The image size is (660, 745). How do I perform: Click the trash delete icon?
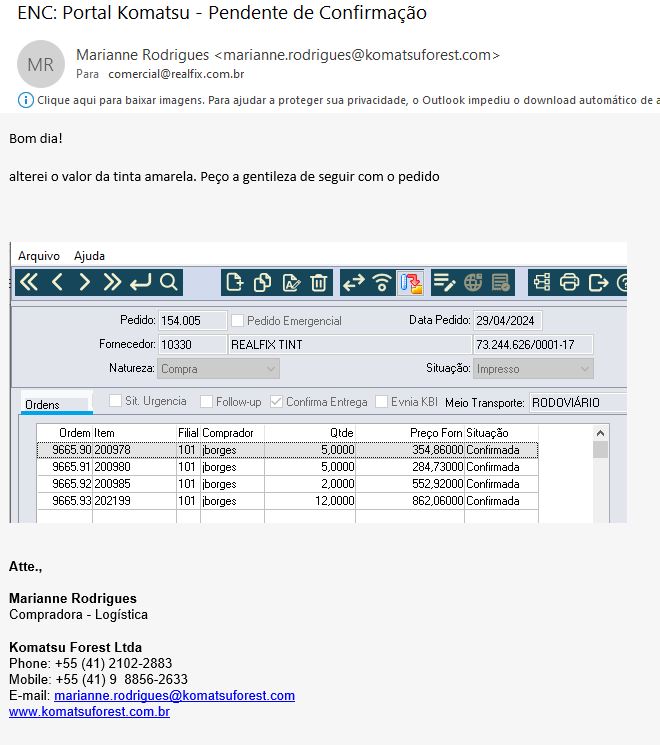tap(318, 282)
